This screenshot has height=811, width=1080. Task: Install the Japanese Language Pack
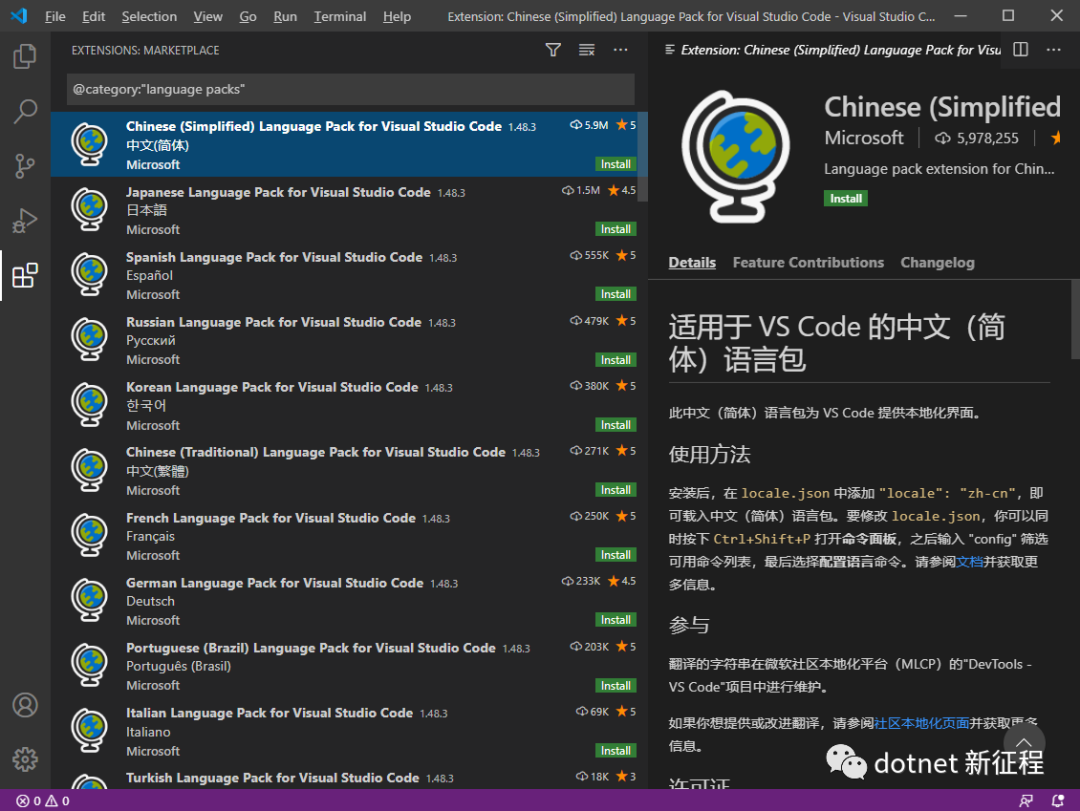pos(616,229)
